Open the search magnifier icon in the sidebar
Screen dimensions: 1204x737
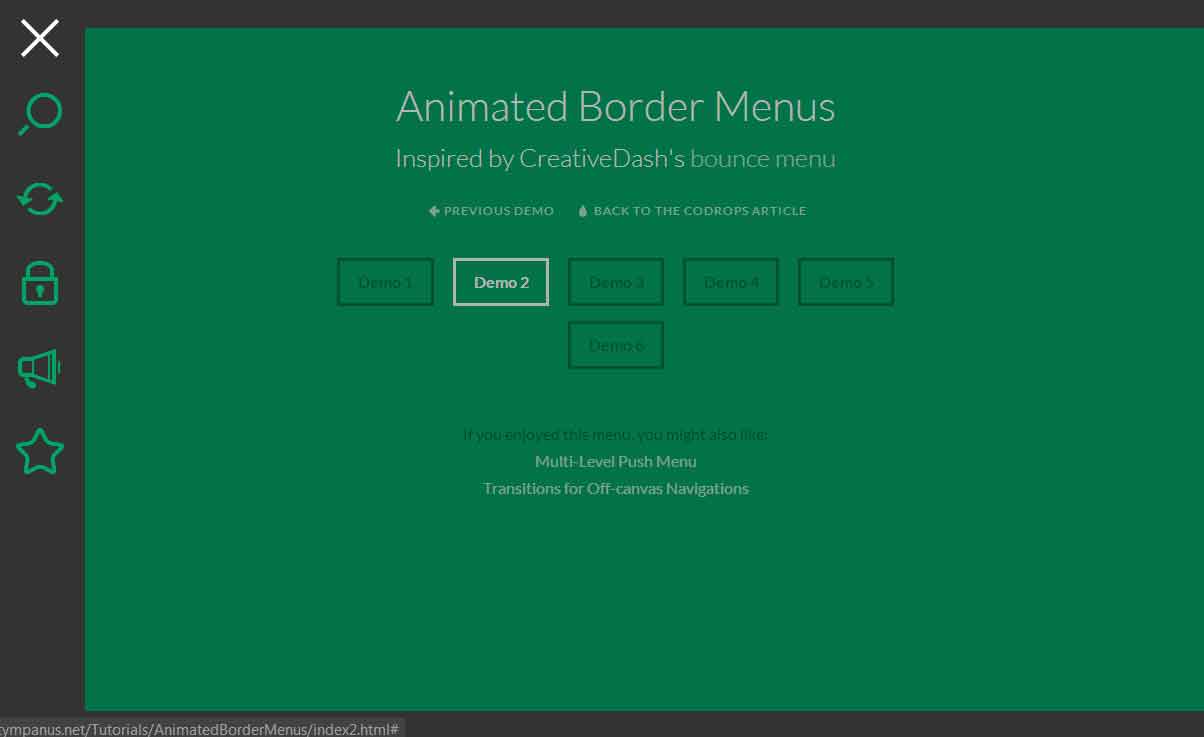(39, 114)
